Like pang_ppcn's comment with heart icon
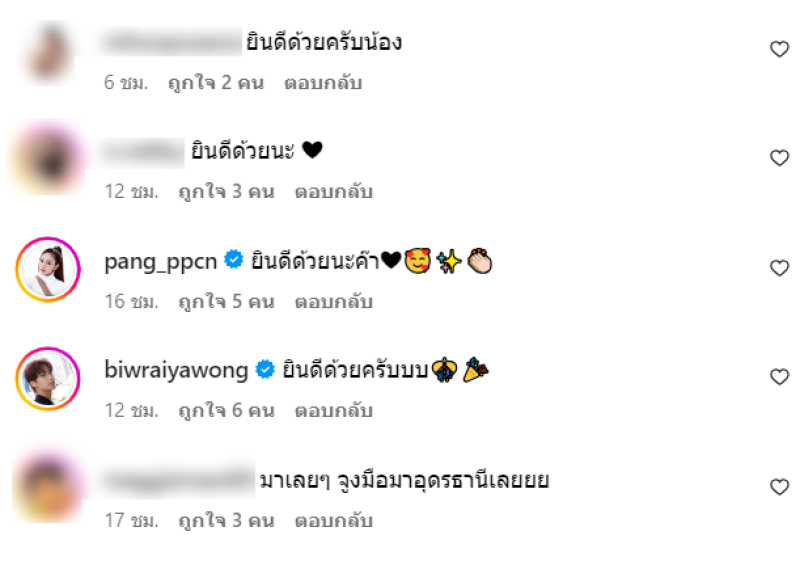Image resolution: width=800 pixels, height=569 pixels. pyautogui.click(x=779, y=267)
